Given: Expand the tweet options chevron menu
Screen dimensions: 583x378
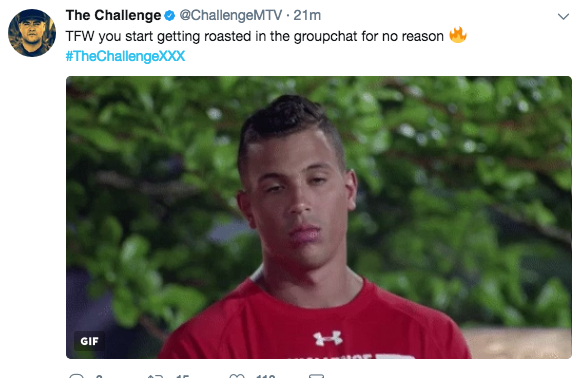Looking at the screenshot, I should click(x=563, y=16).
